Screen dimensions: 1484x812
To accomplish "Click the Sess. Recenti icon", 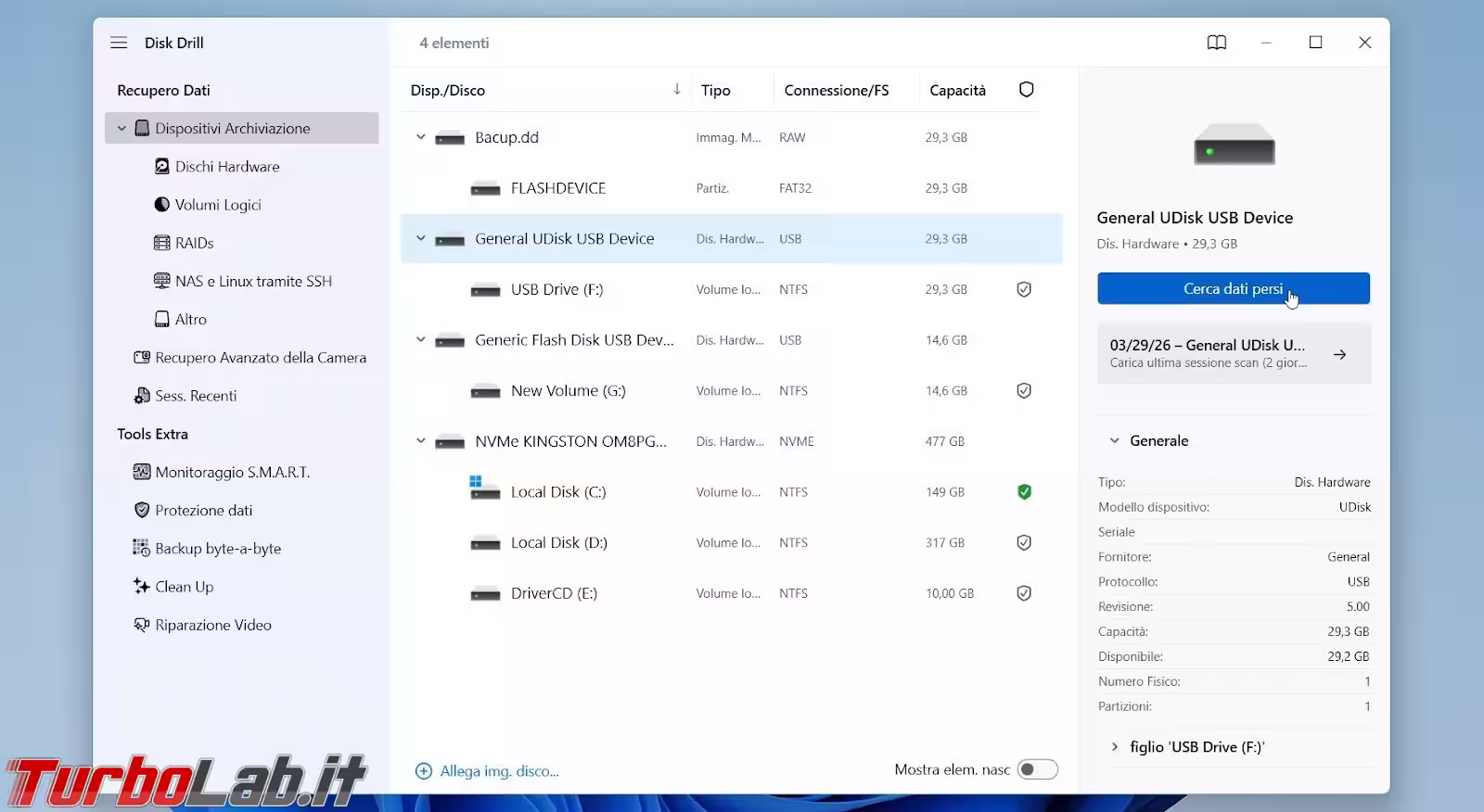I will [x=142, y=396].
